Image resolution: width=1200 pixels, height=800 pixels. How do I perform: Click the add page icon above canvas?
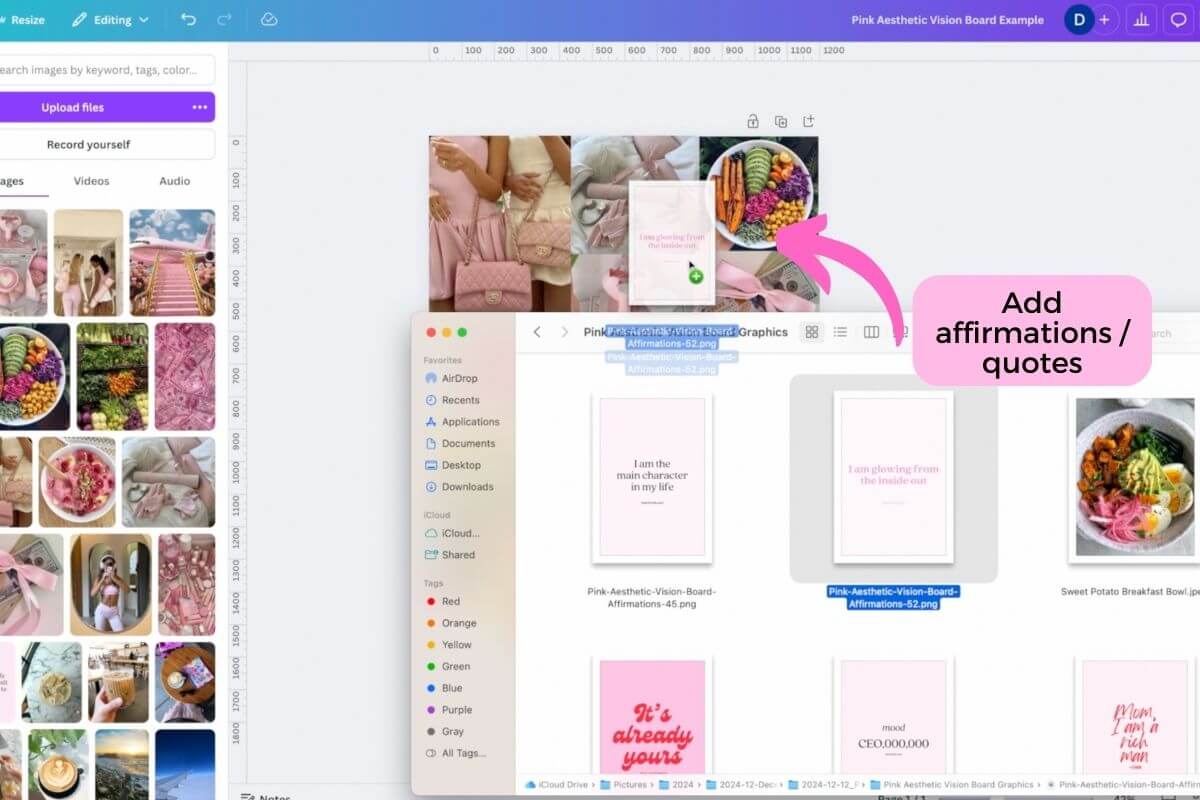pyautogui.click(x=809, y=121)
